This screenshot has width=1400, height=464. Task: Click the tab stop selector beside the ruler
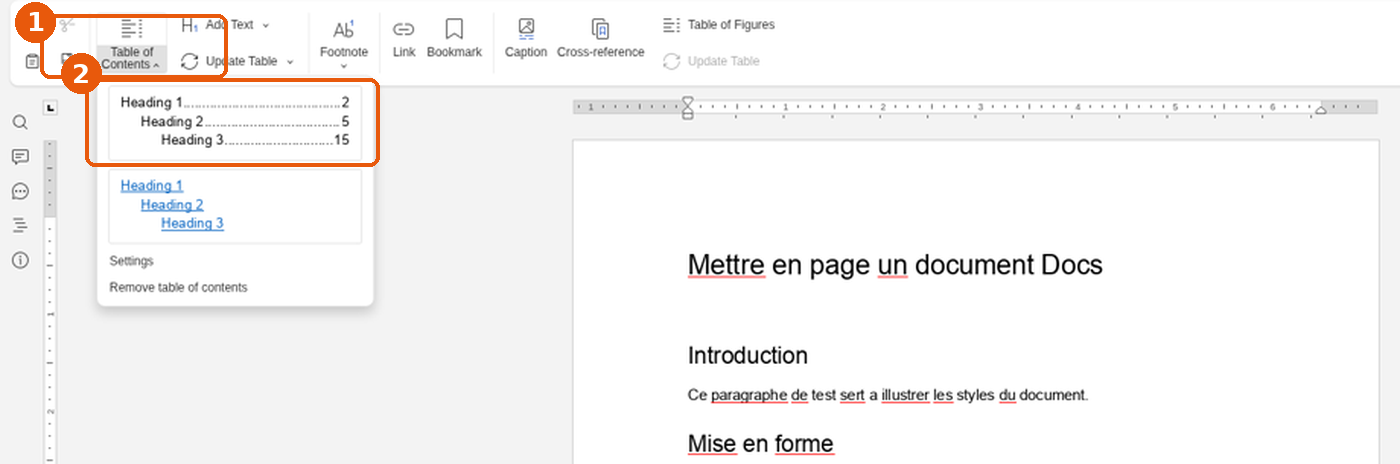pyautogui.click(x=51, y=107)
